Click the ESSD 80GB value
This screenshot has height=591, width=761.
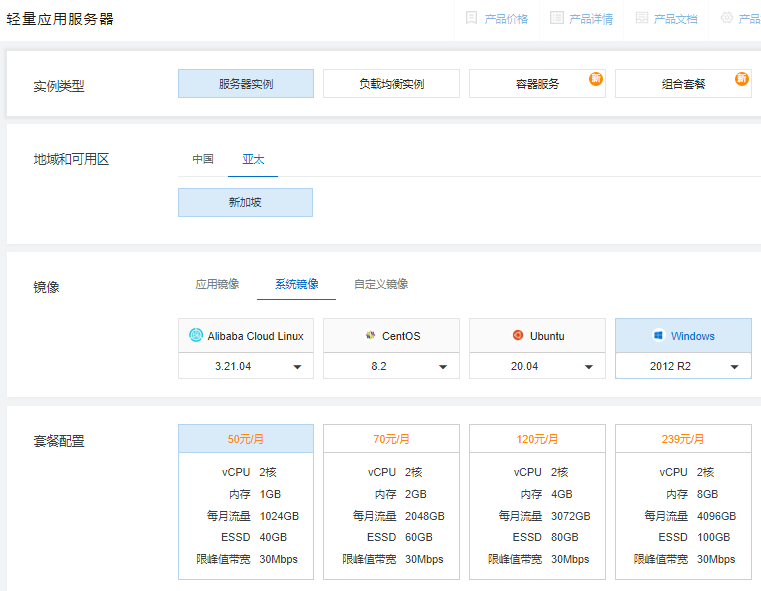[x=565, y=537]
